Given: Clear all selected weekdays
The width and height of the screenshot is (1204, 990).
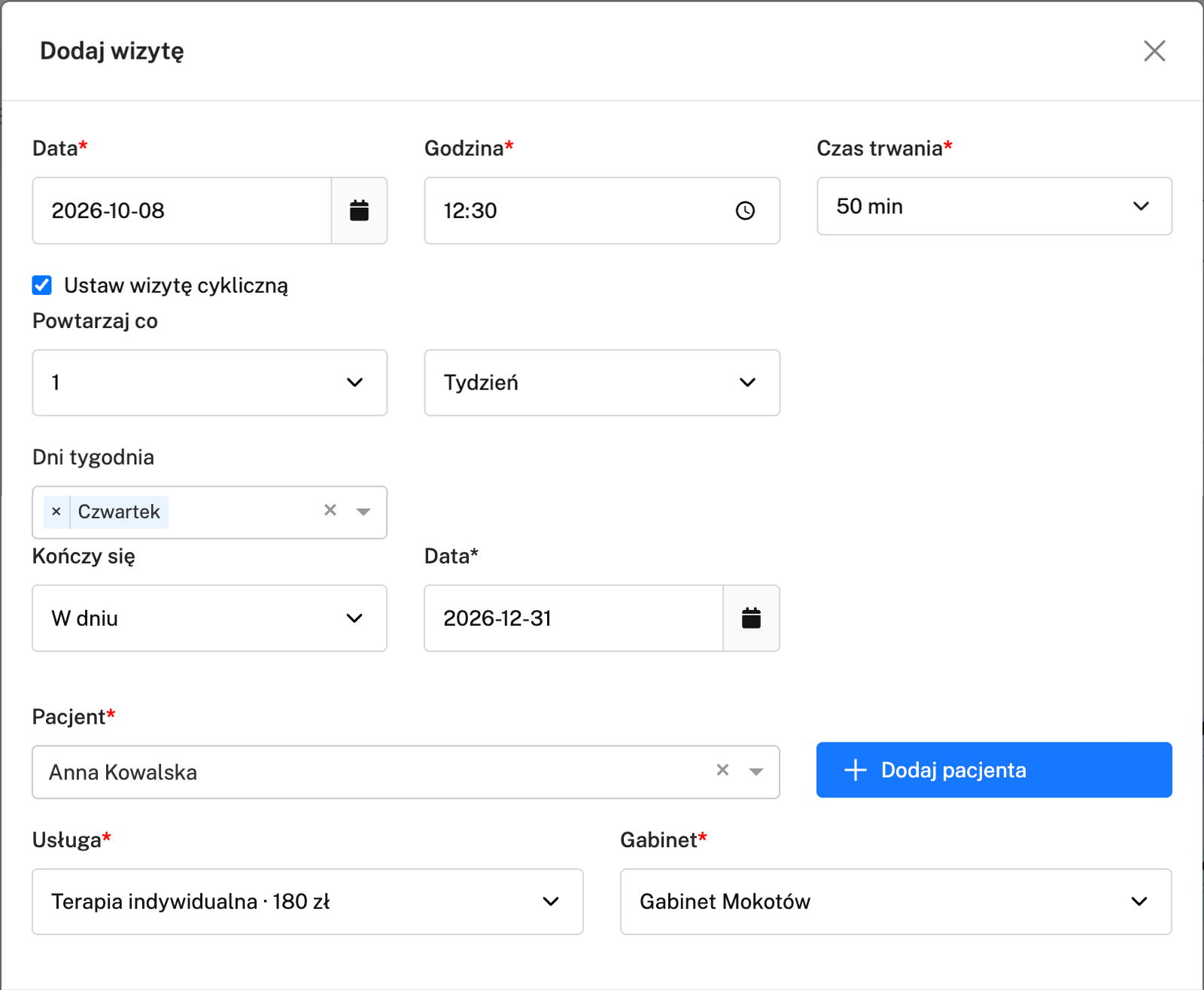Looking at the screenshot, I should 330,510.
